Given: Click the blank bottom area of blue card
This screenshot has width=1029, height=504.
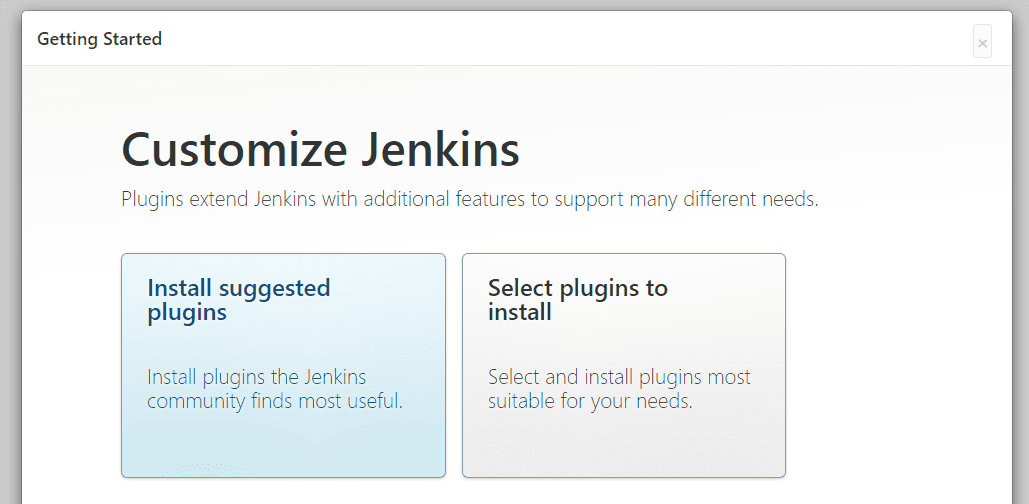Looking at the screenshot, I should (283, 448).
